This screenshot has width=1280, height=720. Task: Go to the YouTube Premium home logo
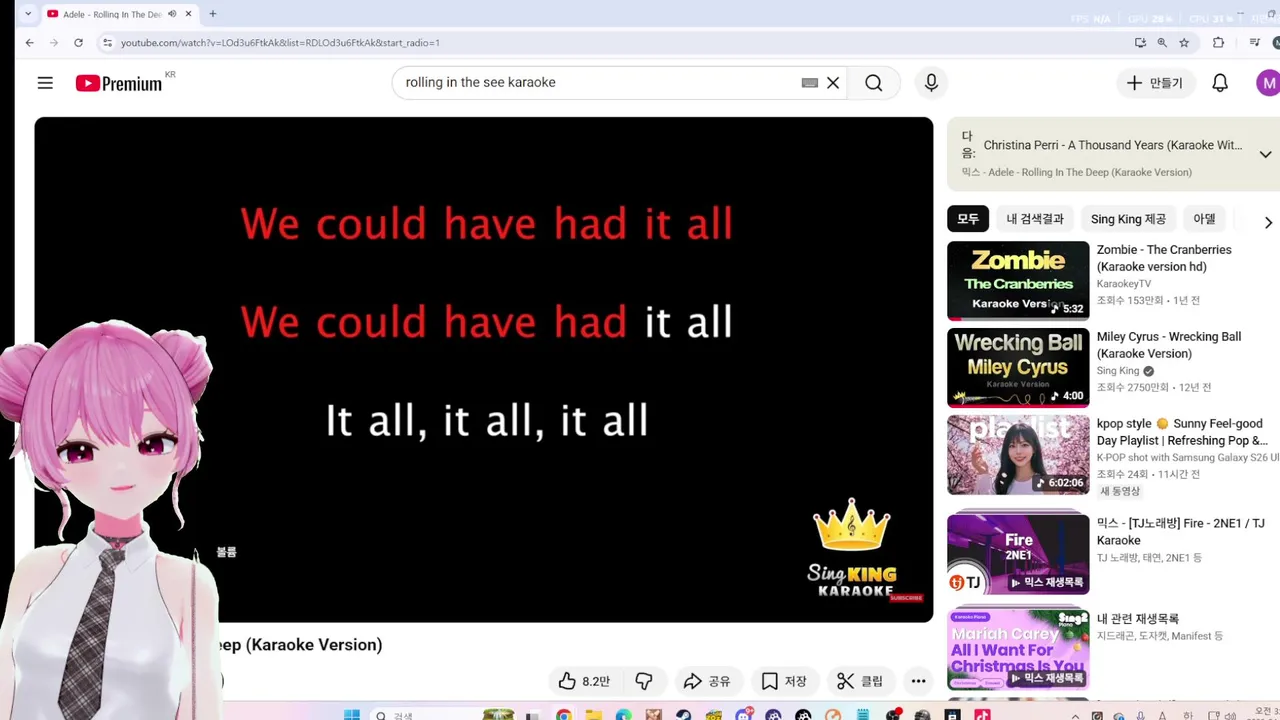pyautogui.click(x=119, y=83)
